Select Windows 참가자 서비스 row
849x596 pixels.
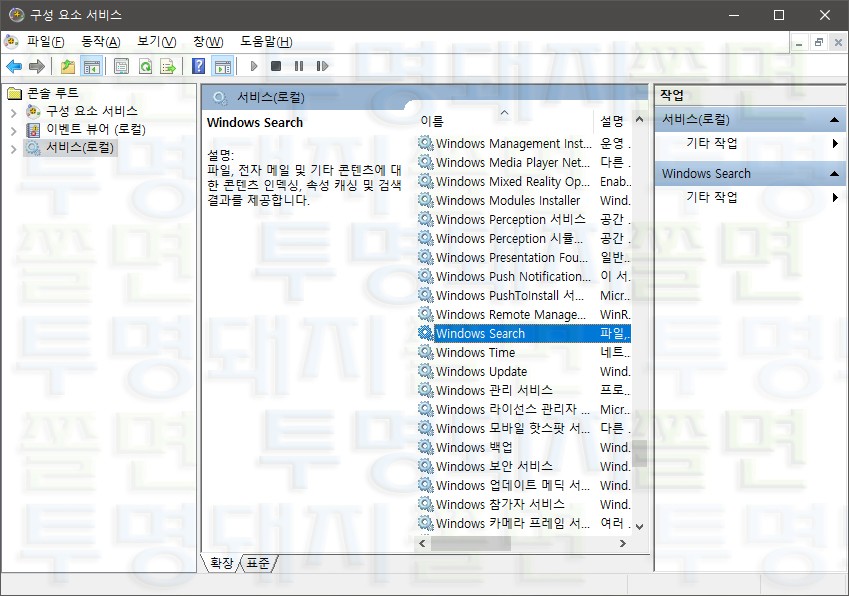coord(524,504)
